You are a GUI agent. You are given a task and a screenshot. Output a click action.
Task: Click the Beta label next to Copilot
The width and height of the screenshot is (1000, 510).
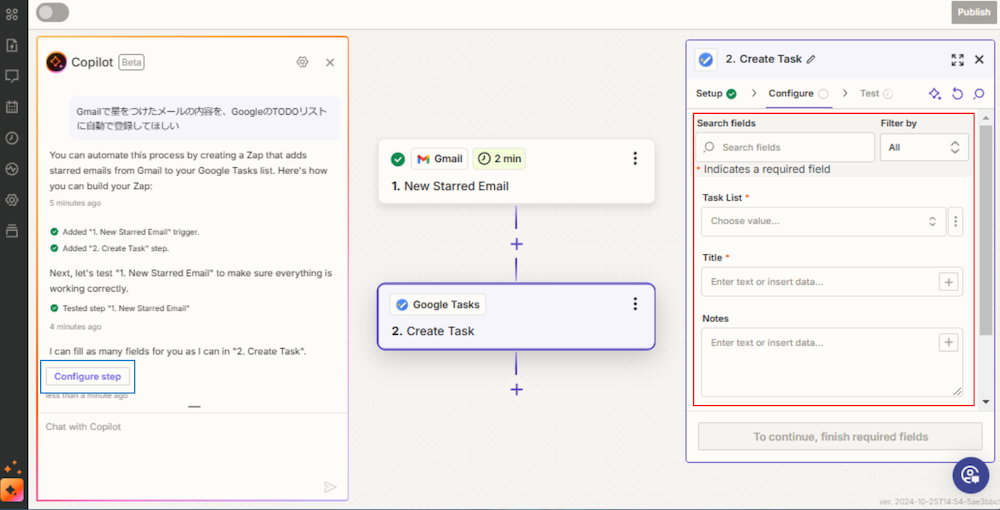coord(131,62)
